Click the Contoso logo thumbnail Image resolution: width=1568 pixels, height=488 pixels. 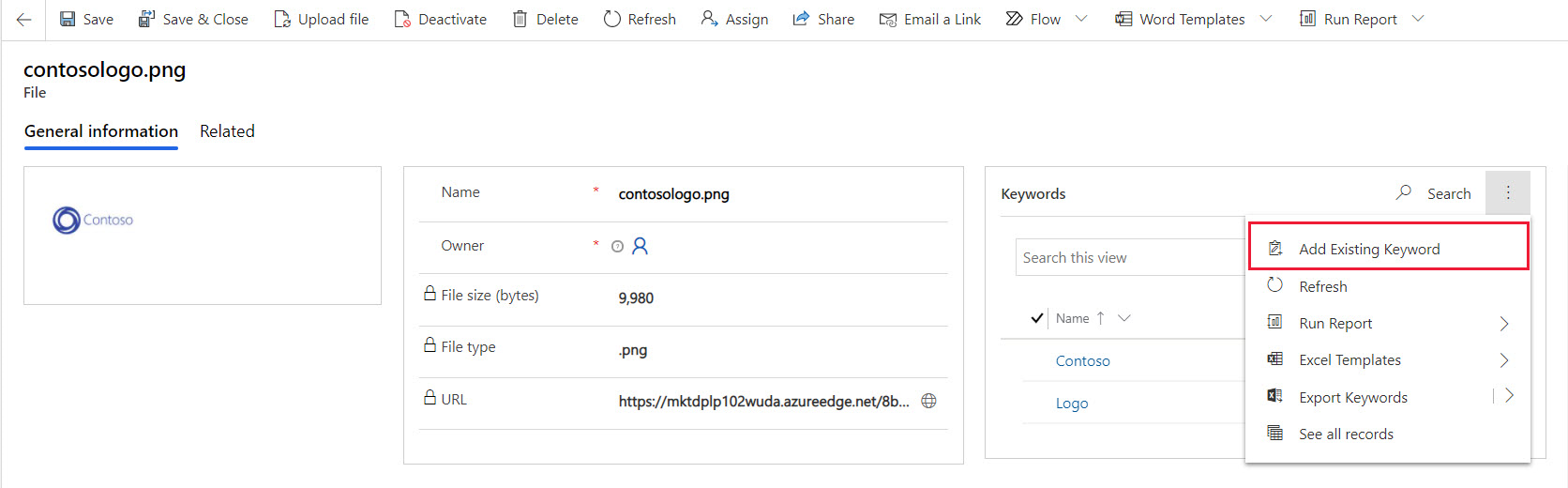(93, 220)
